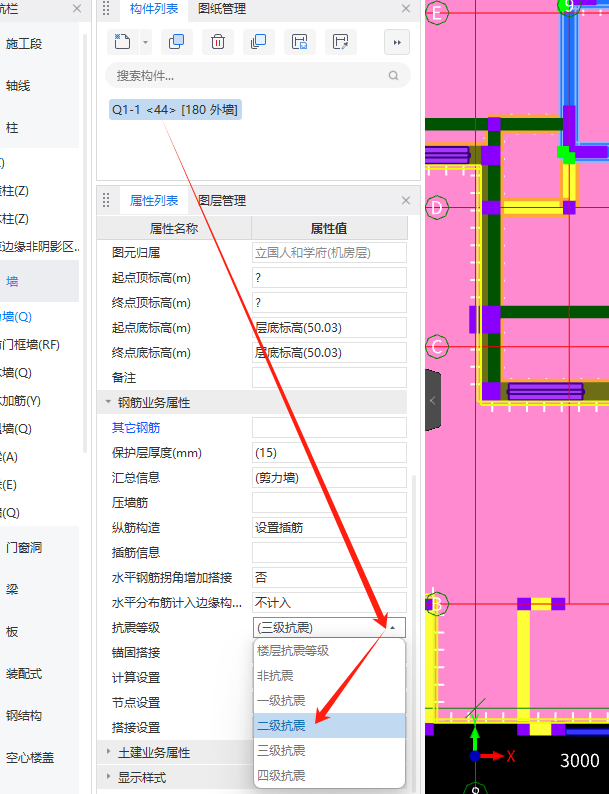Expand the 土建业务属性 section
Viewport: 609px width, 794px height.
(x=108, y=751)
